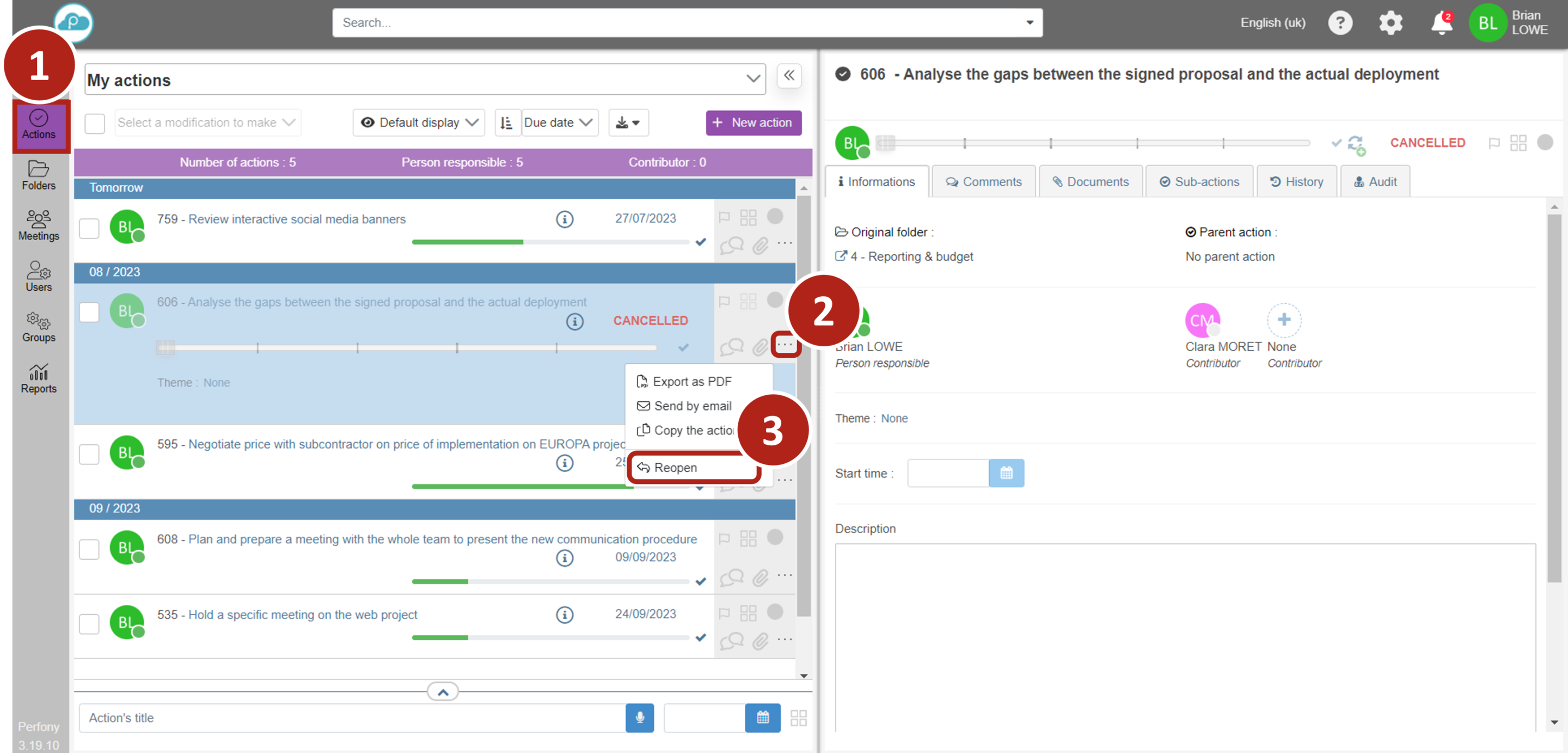The image size is (1568, 753).
Task: Open the Default display dropdown
Action: (x=419, y=123)
